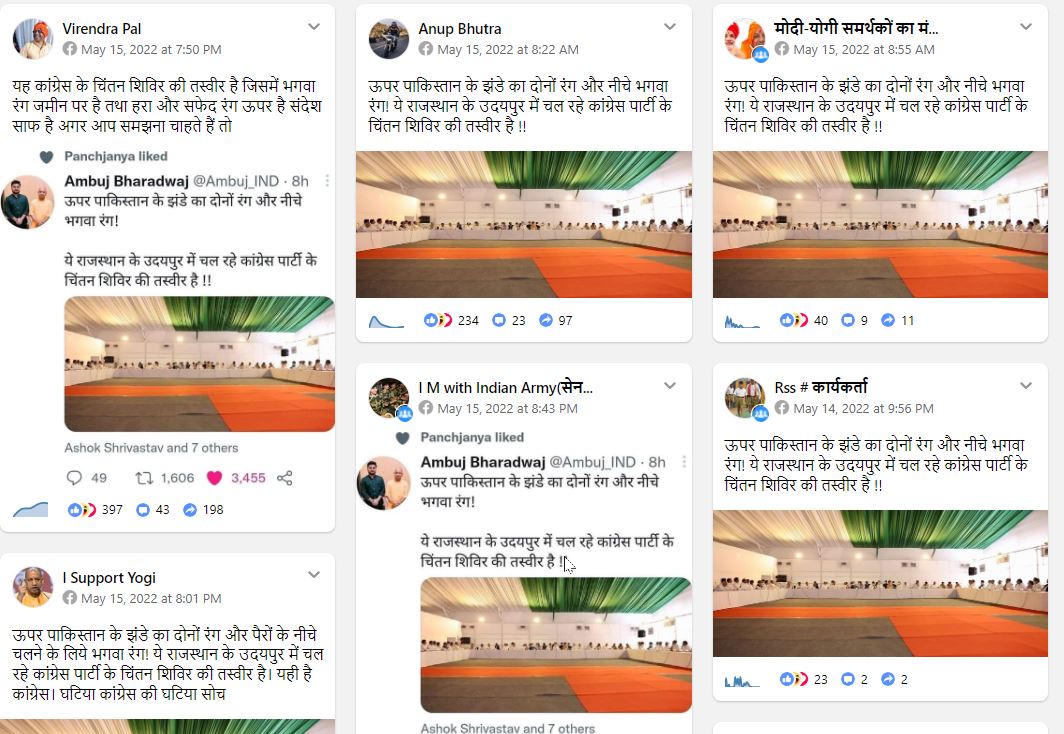Click the retweet icon showing 1,606

coord(144,478)
